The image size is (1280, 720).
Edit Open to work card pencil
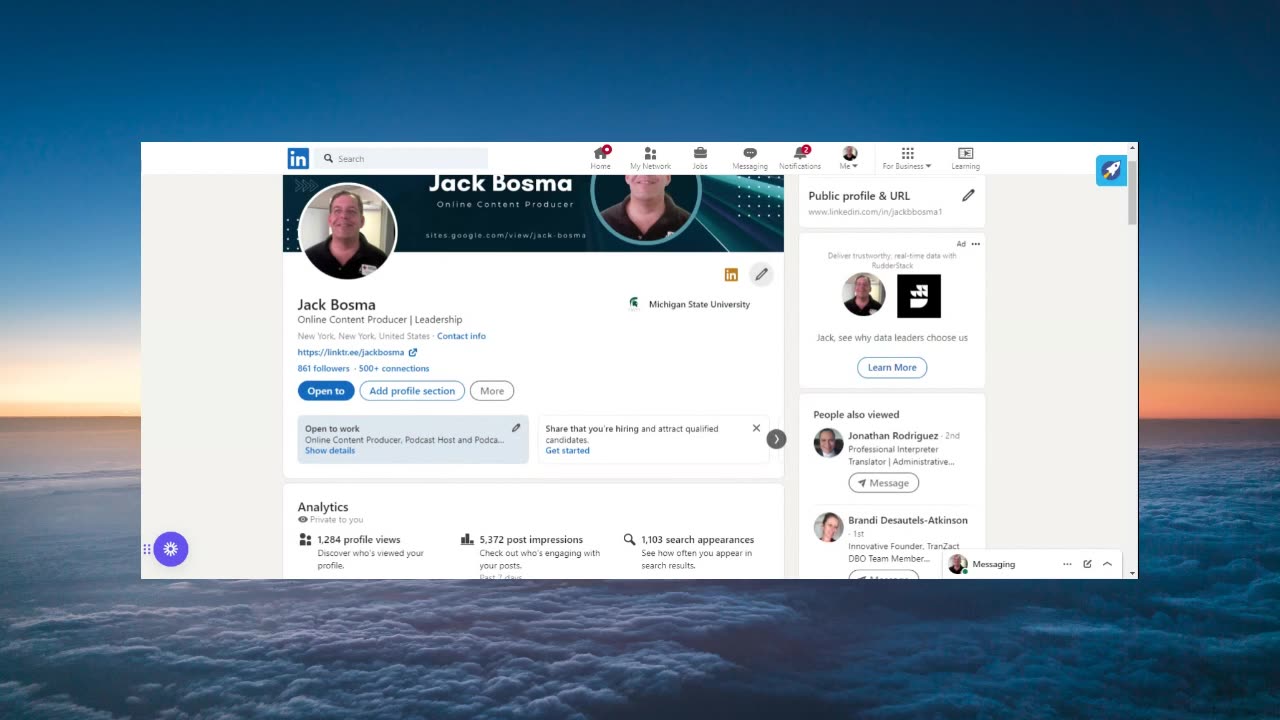[x=516, y=428]
